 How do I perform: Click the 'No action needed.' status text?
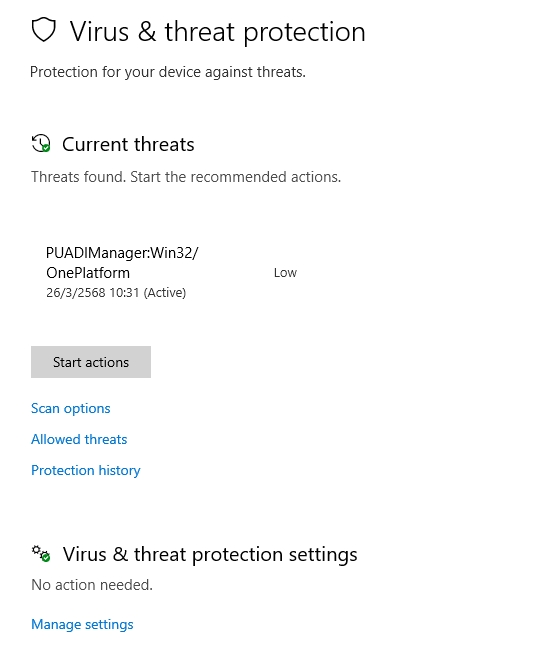[x=92, y=585]
